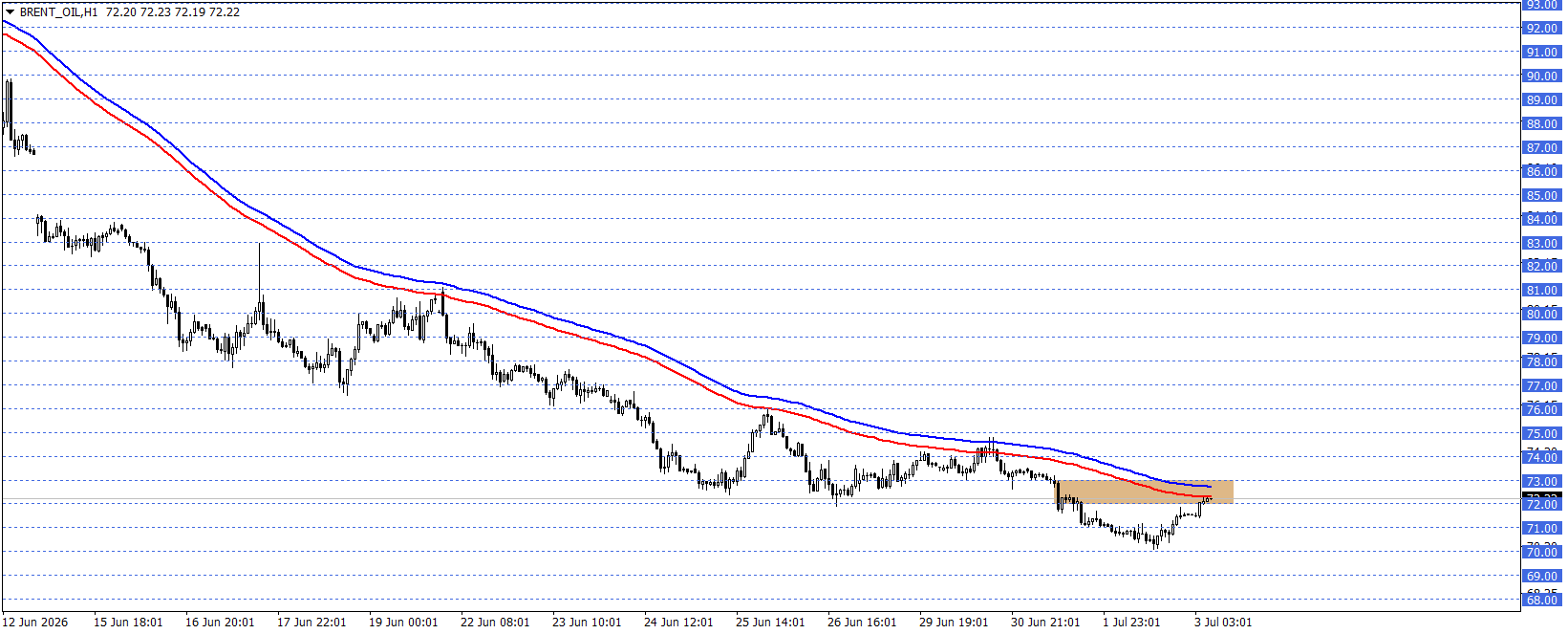
Task: Click the 73.00 price axis label
Action: click(x=1541, y=482)
